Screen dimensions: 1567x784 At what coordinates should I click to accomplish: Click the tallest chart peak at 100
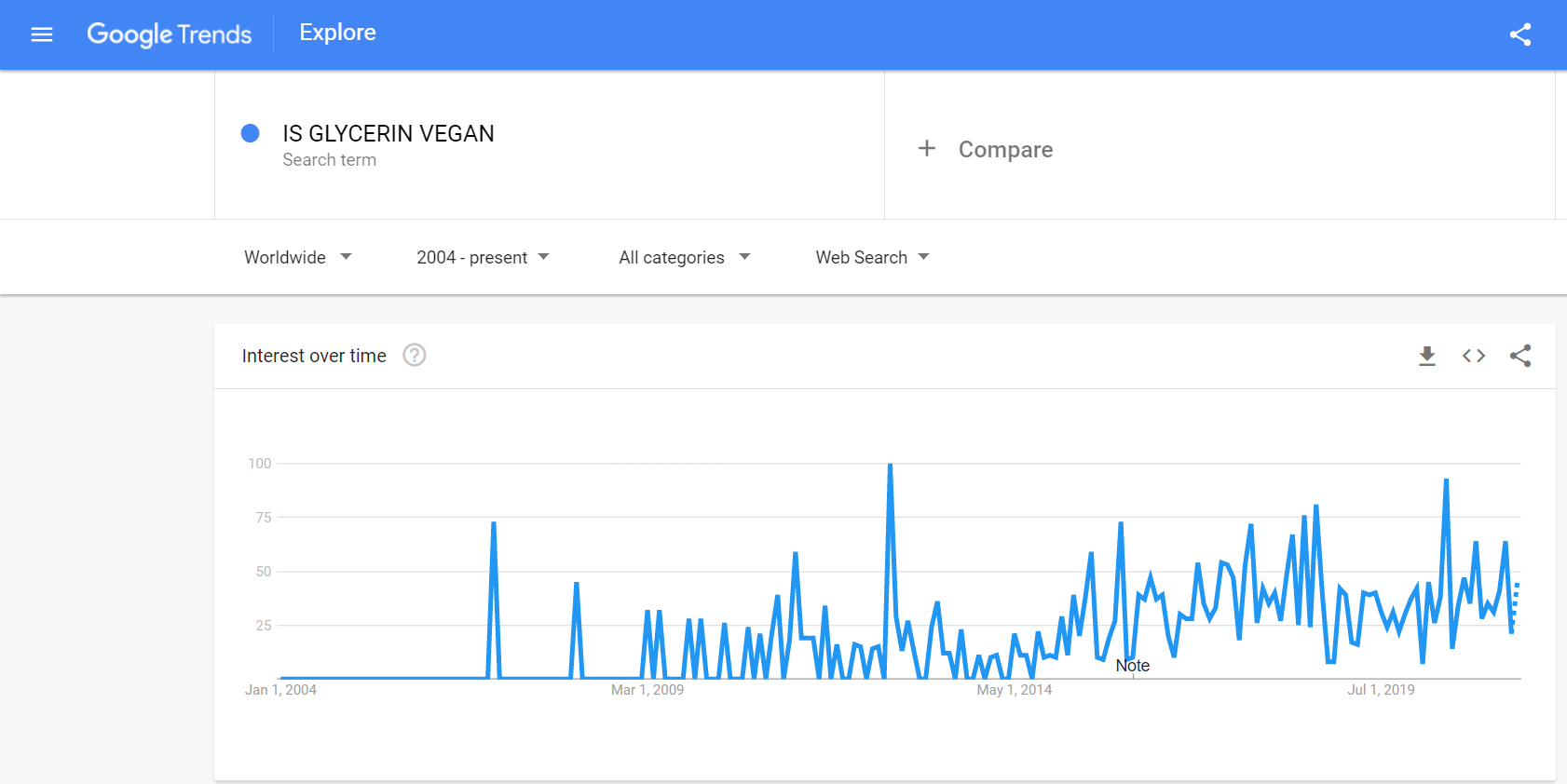(890, 465)
